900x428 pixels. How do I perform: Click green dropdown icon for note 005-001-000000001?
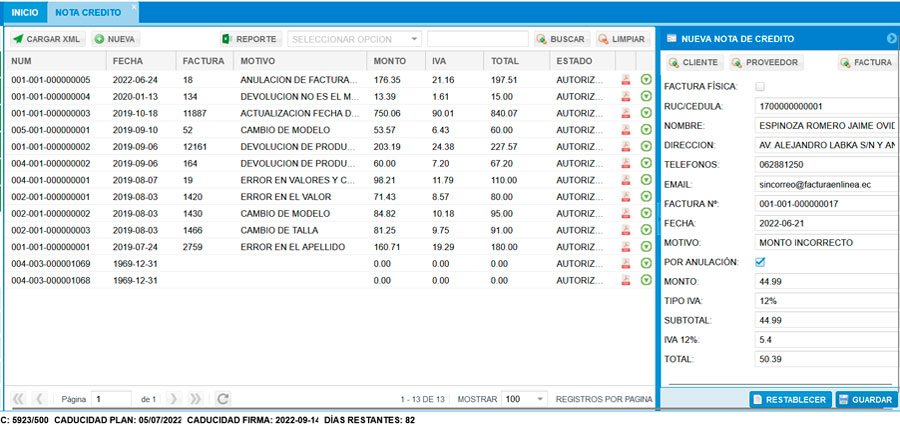click(646, 130)
